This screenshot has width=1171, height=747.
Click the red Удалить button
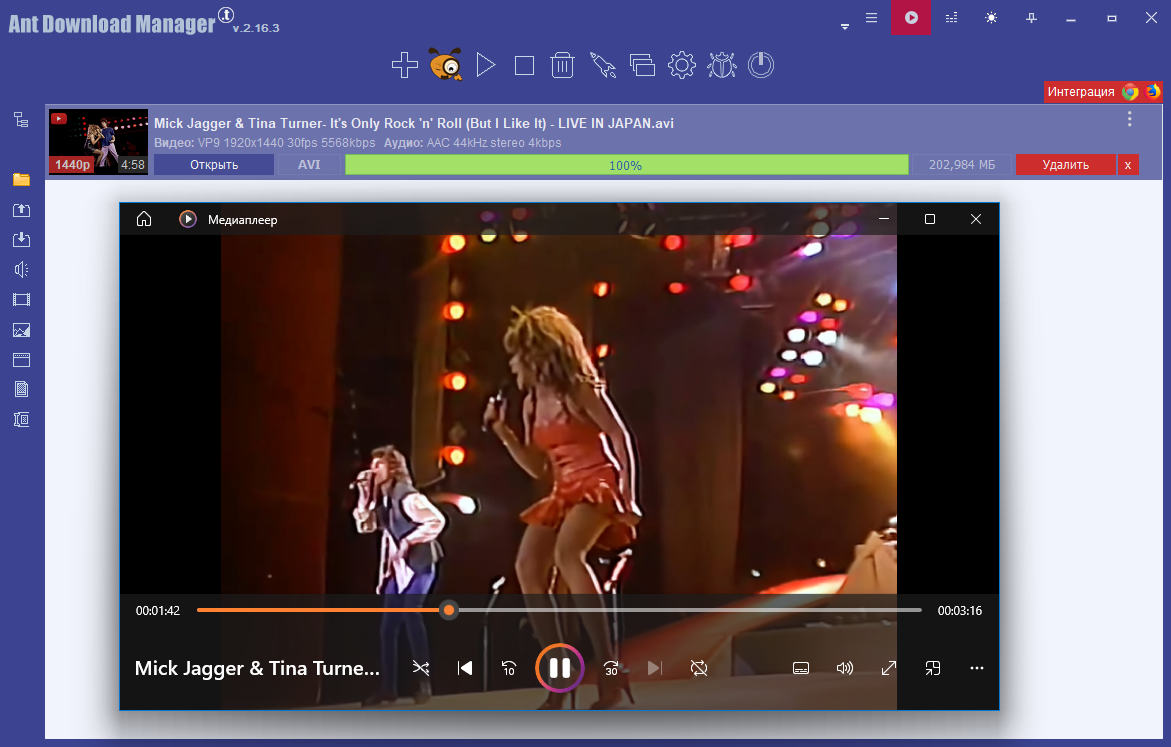click(x=1064, y=165)
